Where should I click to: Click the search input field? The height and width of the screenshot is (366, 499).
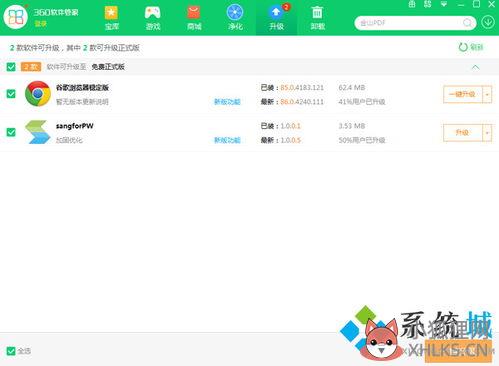pyautogui.click(x=410, y=23)
